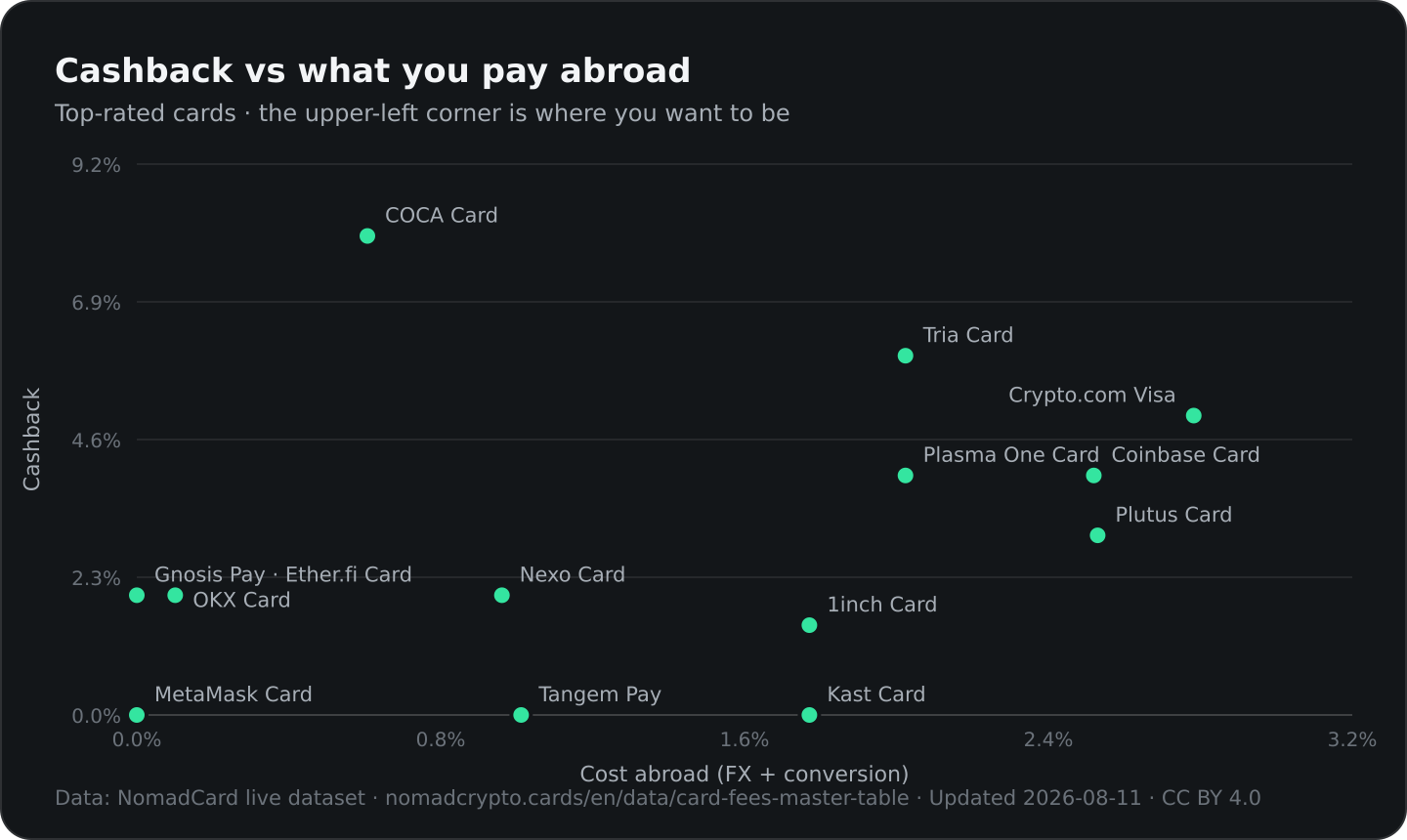
Task: Click the Ether.fi Card label
Action: pos(348,574)
